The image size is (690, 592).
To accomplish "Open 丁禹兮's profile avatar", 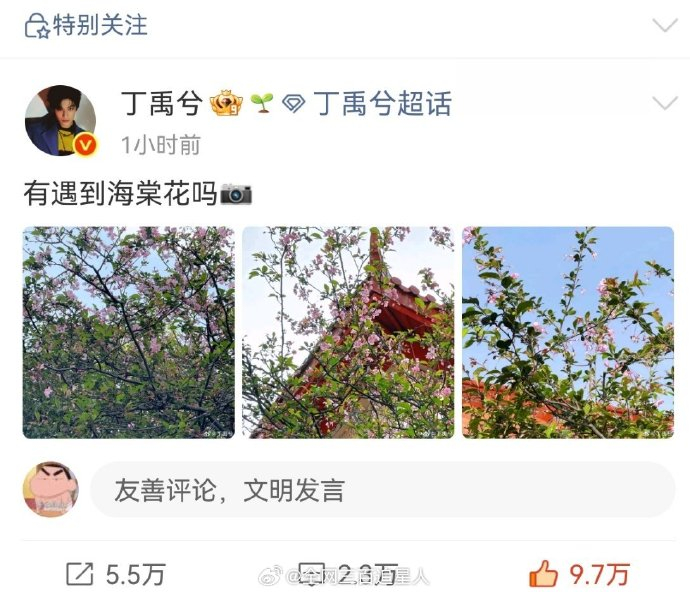I will click(60, 121).
